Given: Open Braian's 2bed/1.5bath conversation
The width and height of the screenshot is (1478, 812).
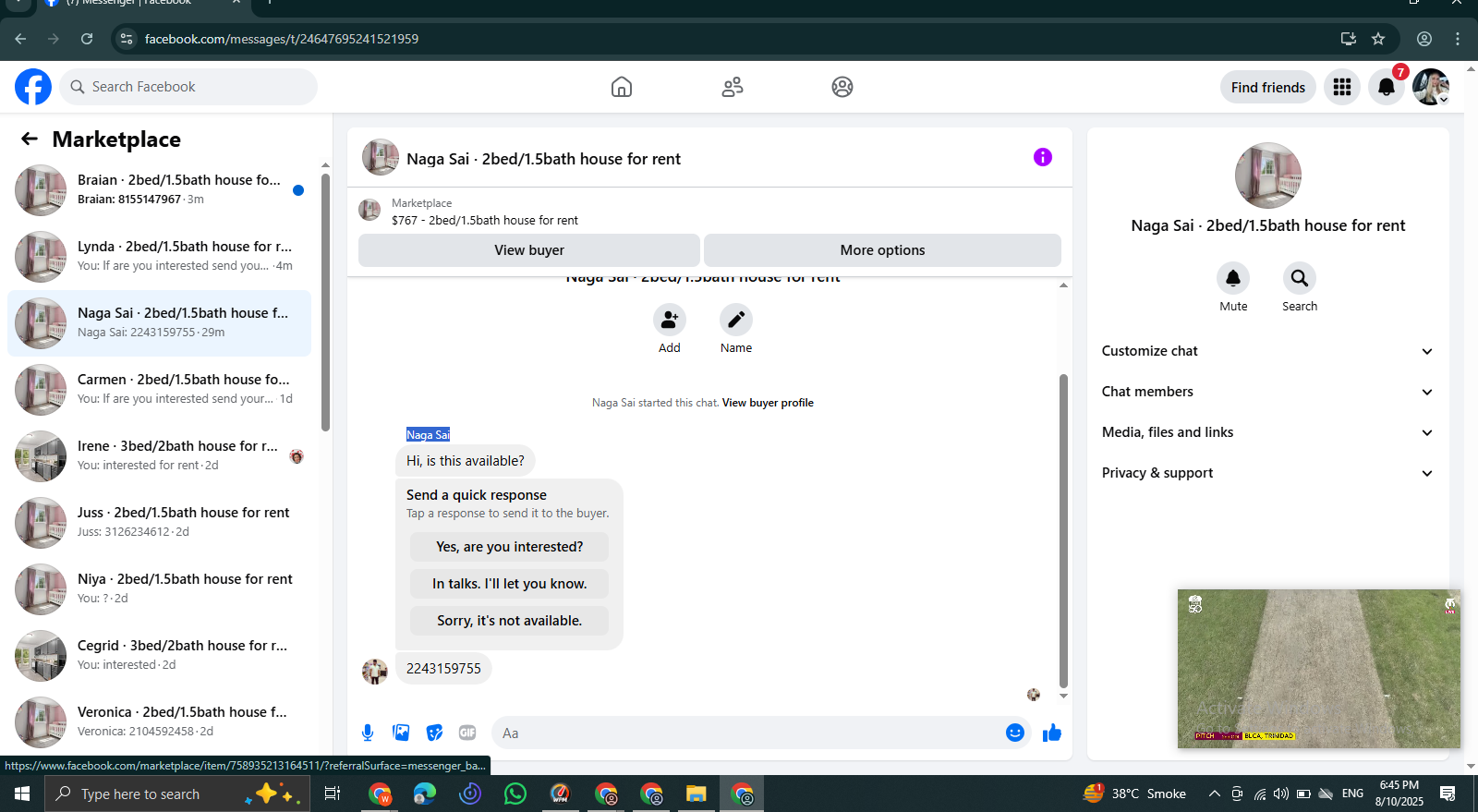Looking at the screenshot, I should click(159, 190).
